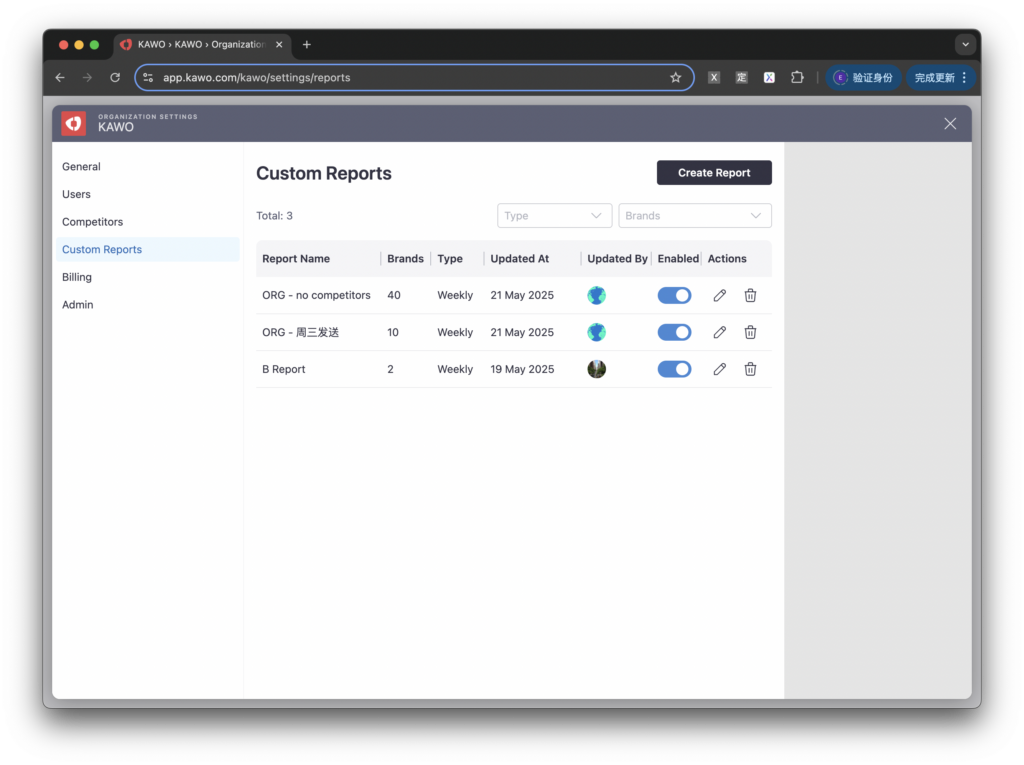The width and height of the screenshot is (1024, 765).
Task: Delete the ORG - no competitors report
Action: click(x=750, y=296)
